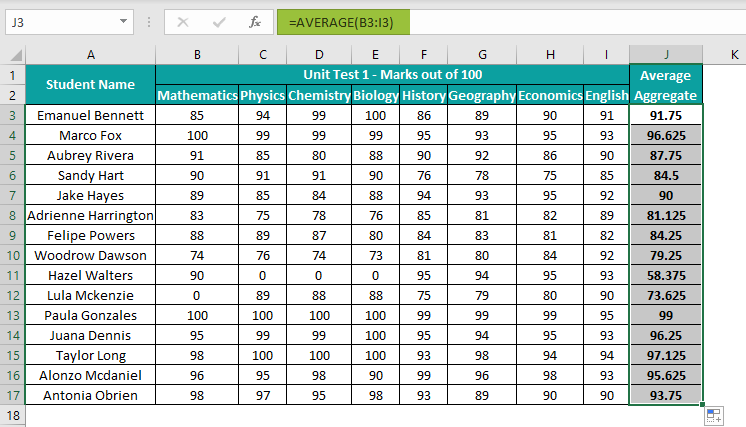
Task: Select row 3 header
Action: [12, 115]
